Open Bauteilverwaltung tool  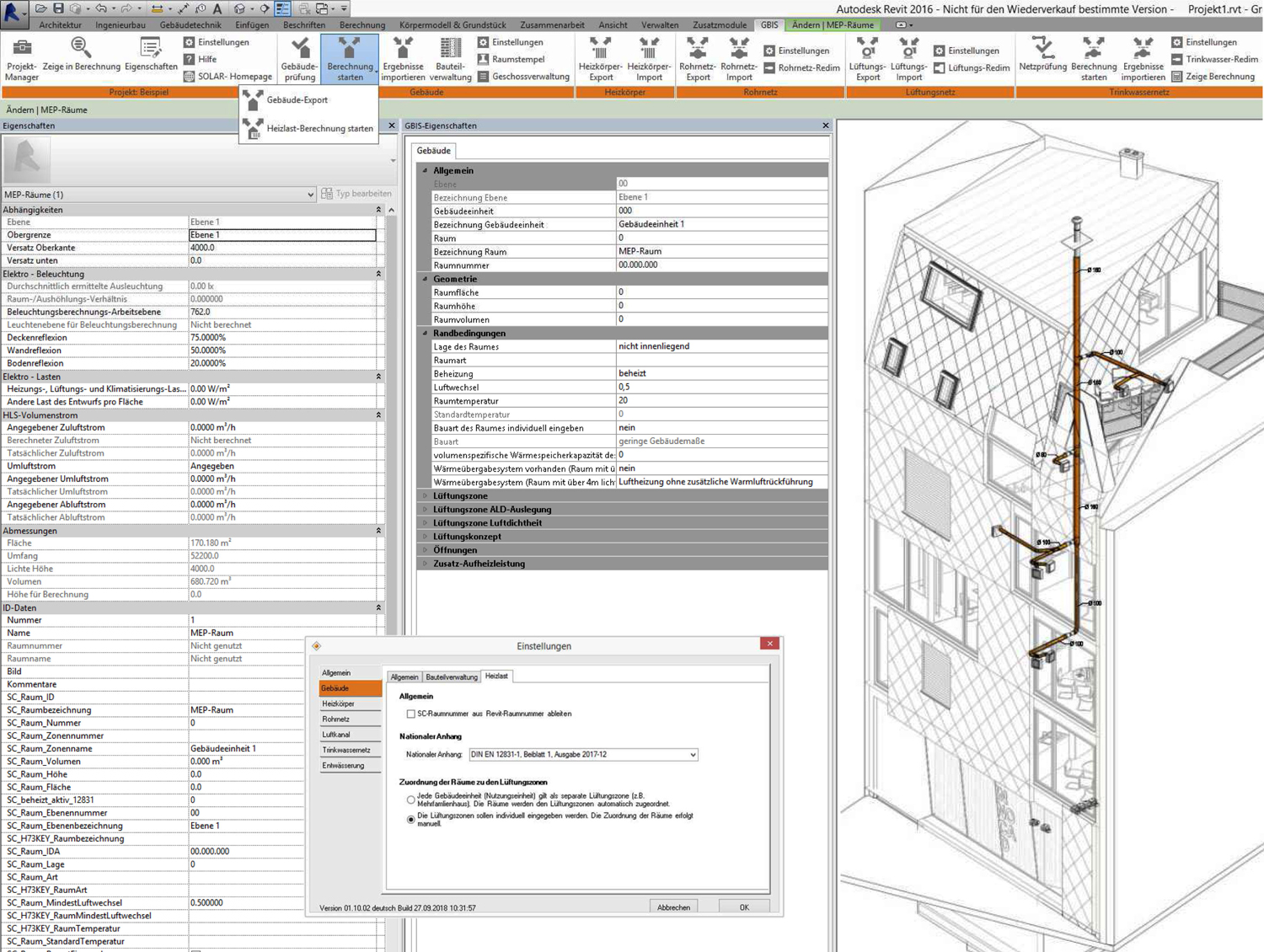pyautogui.click(x=450, y=59)
